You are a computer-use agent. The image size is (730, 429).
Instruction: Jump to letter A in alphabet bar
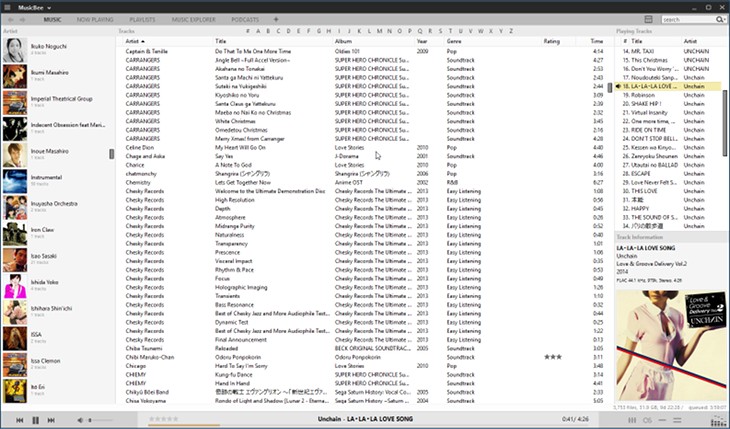coord(258,31)
